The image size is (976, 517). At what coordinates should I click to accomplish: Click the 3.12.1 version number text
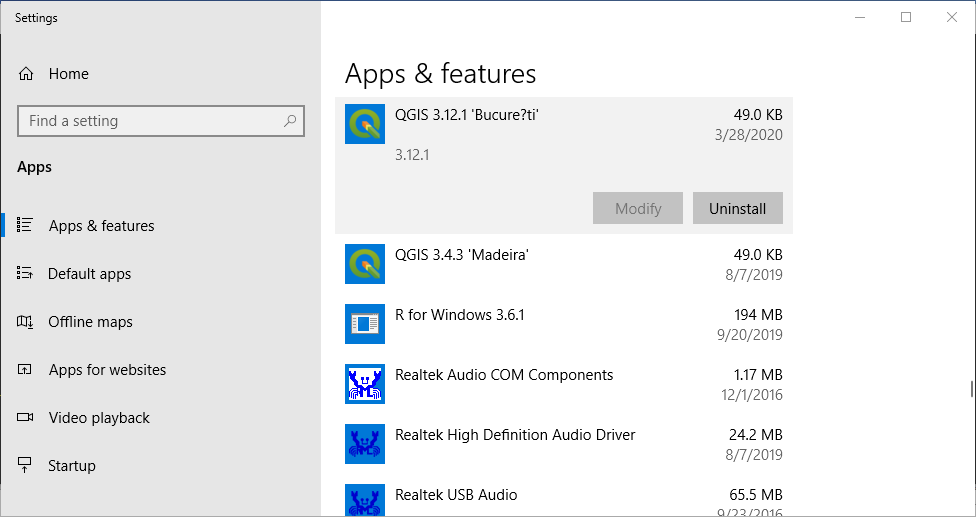[412, 155]
